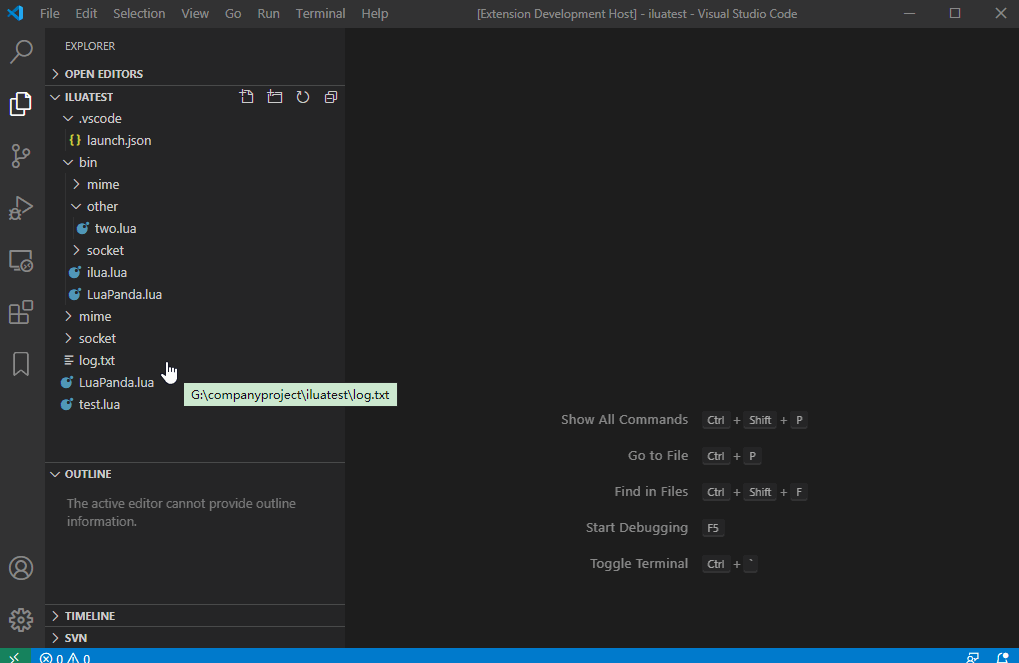The width and height of the screenshot is (1019, 663).
Task: Collapse the other folder
Action: (x=195, y=207)
